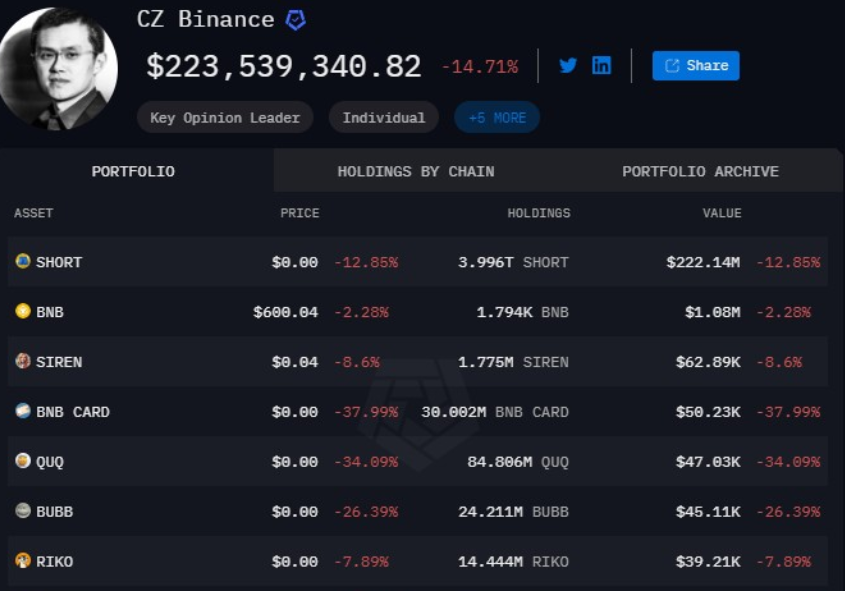845x591 pixels.
Task: Sort by the VALUE column header
Action: point(722,213)
